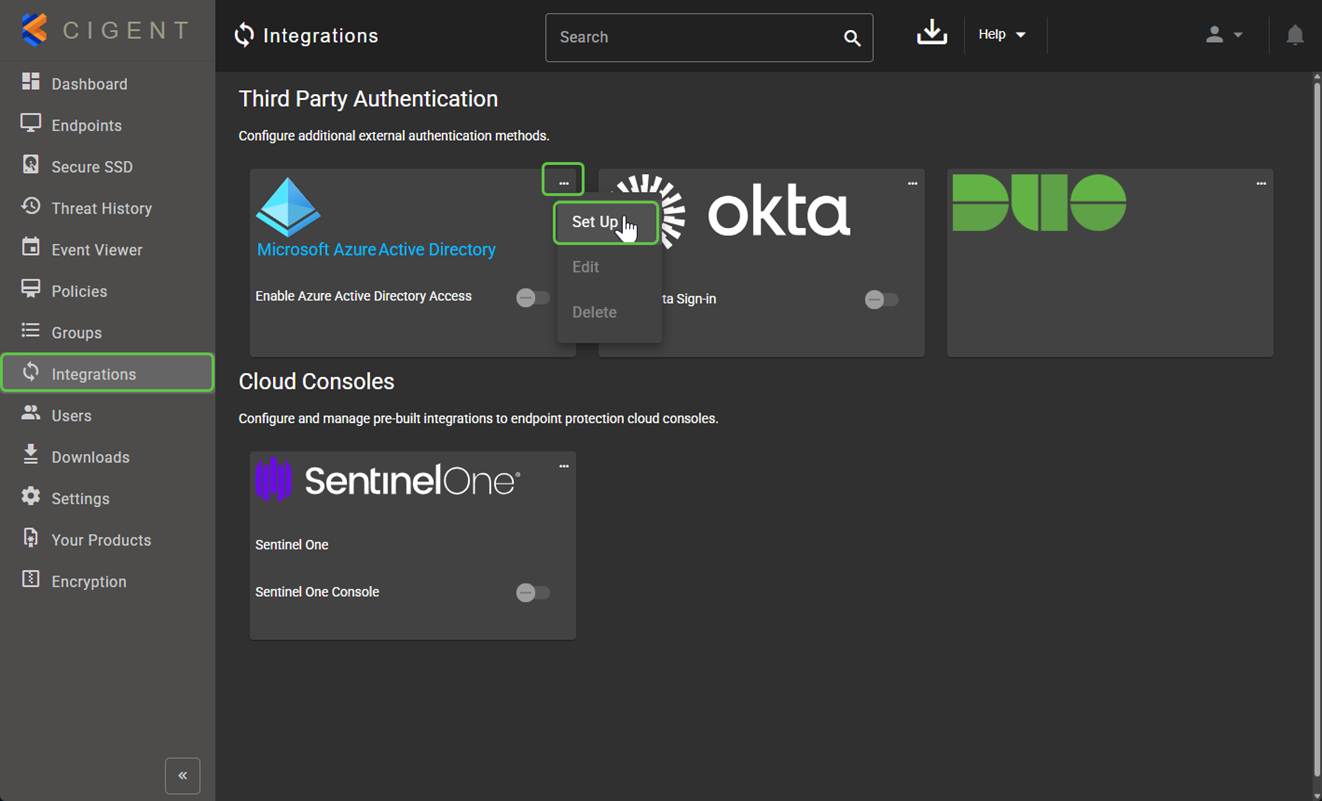Click the Settings gear icon
The height and width of the screenshot is (801, 1322).
(31, 497)
